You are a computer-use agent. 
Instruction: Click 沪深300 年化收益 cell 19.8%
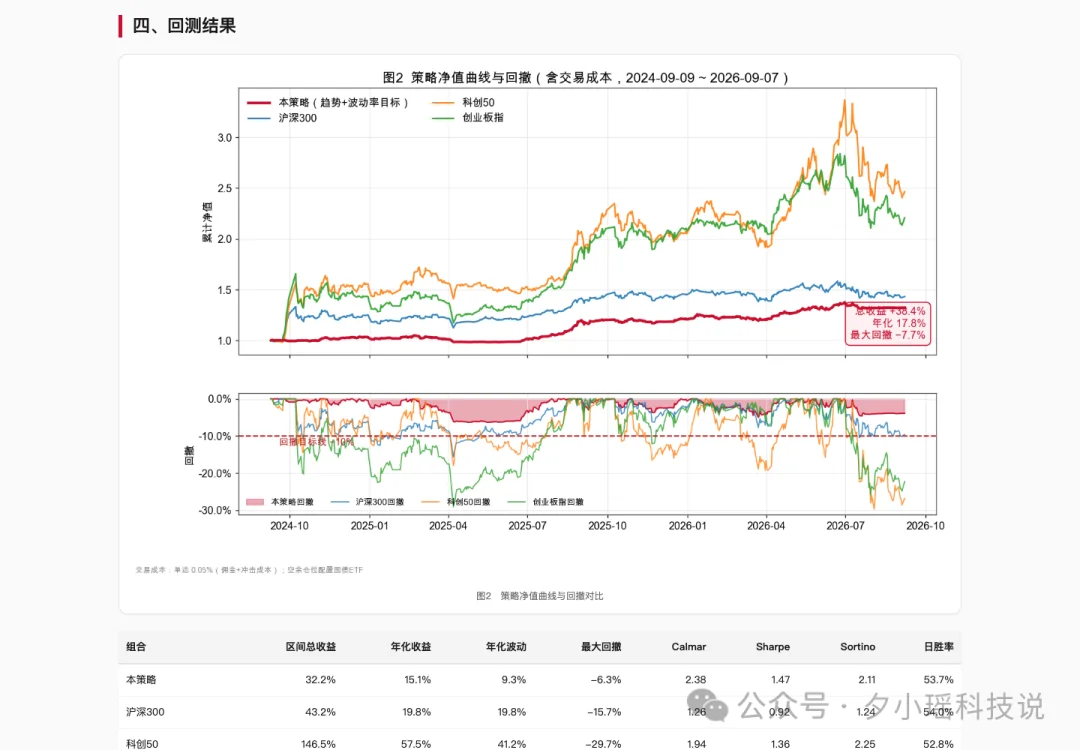coord(416,712)
